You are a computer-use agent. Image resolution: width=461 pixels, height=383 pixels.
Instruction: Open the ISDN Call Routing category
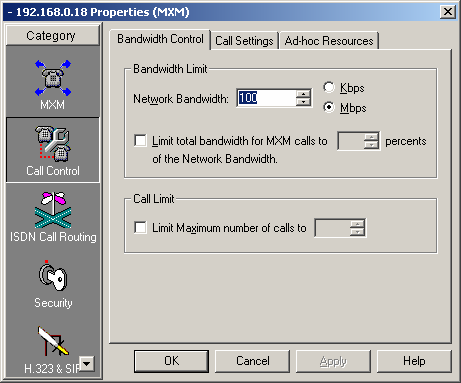click(53, 217)
